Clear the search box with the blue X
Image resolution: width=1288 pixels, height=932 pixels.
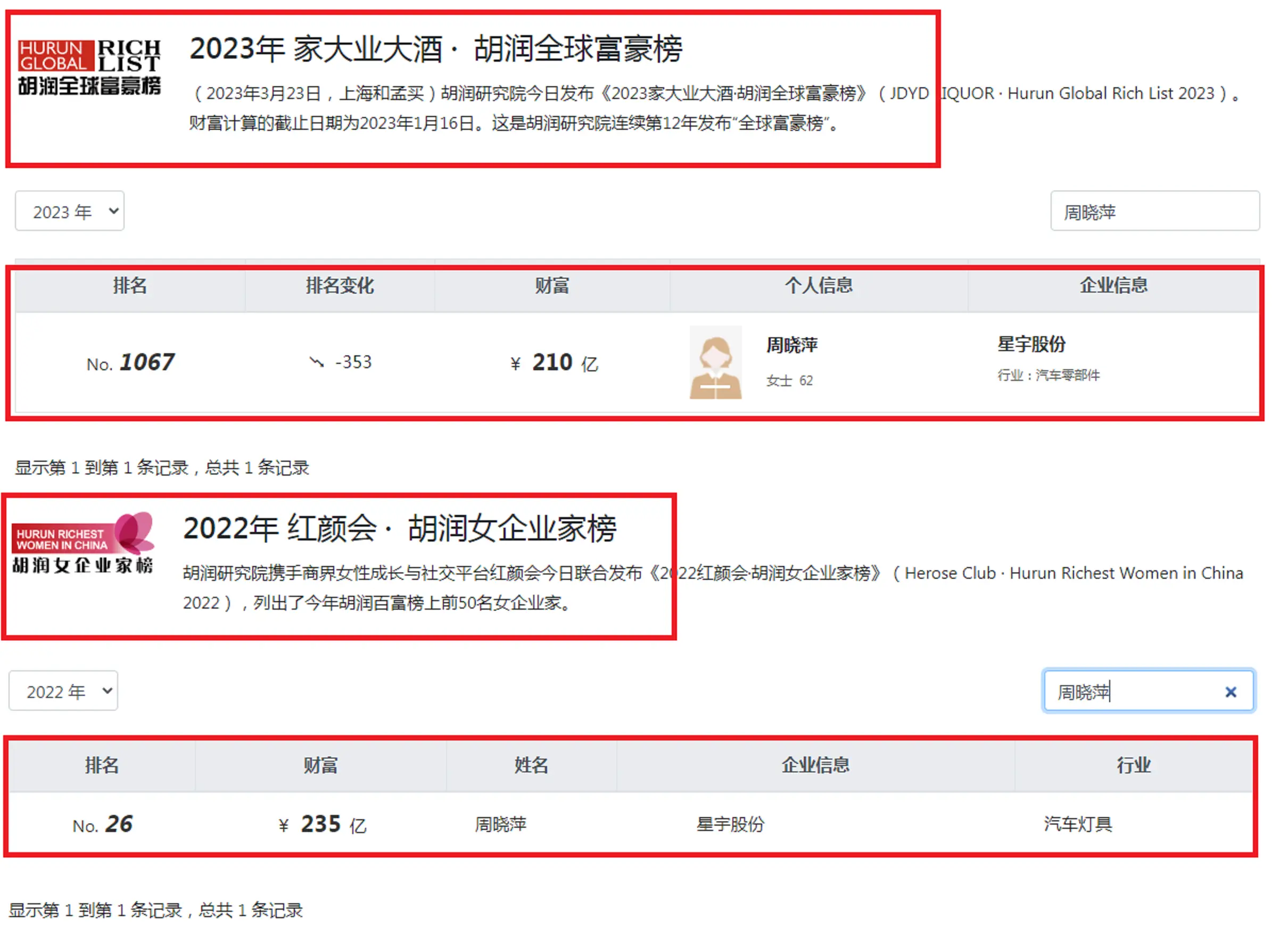[1231, 693]
